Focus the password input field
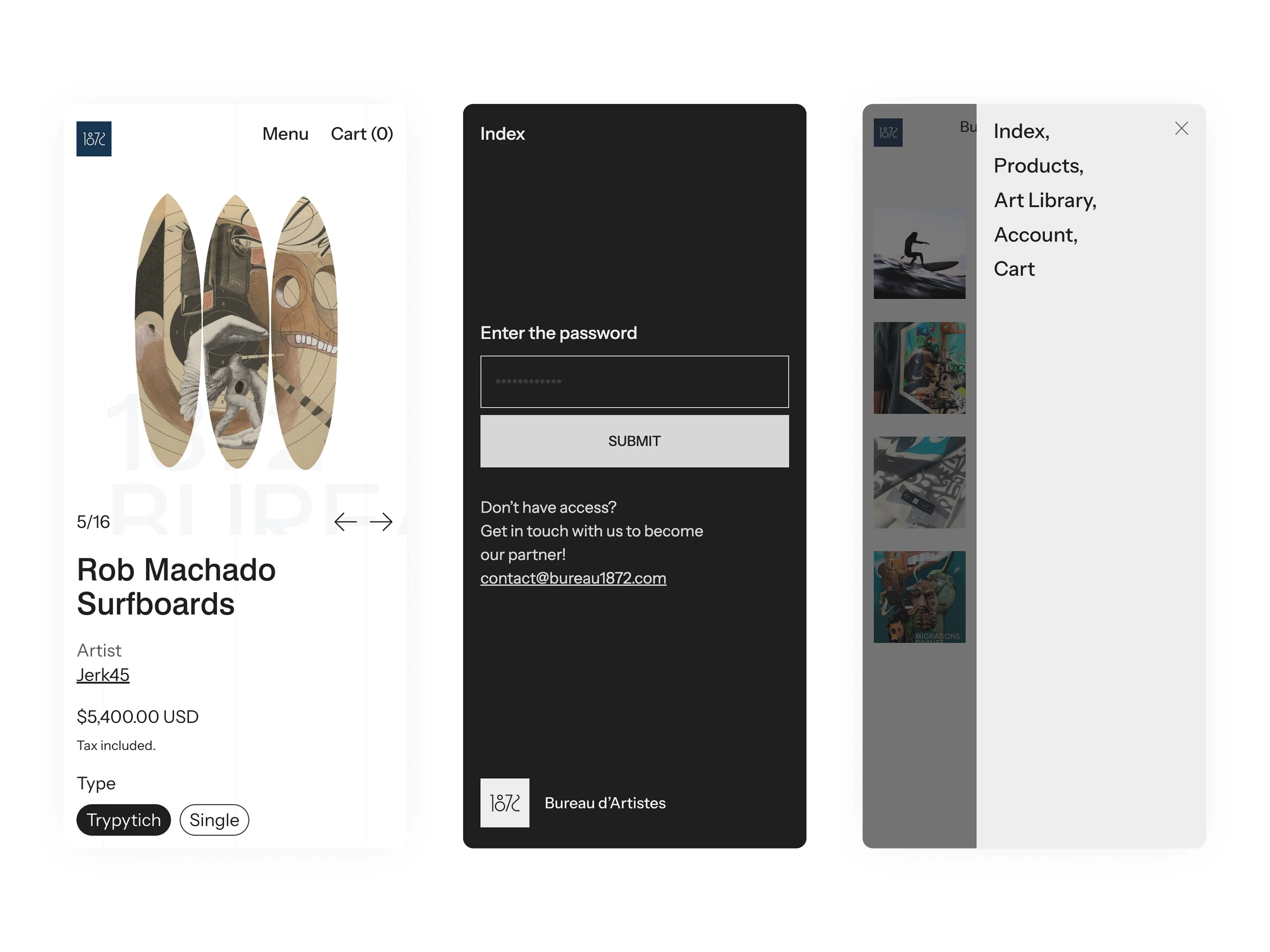 635,382
